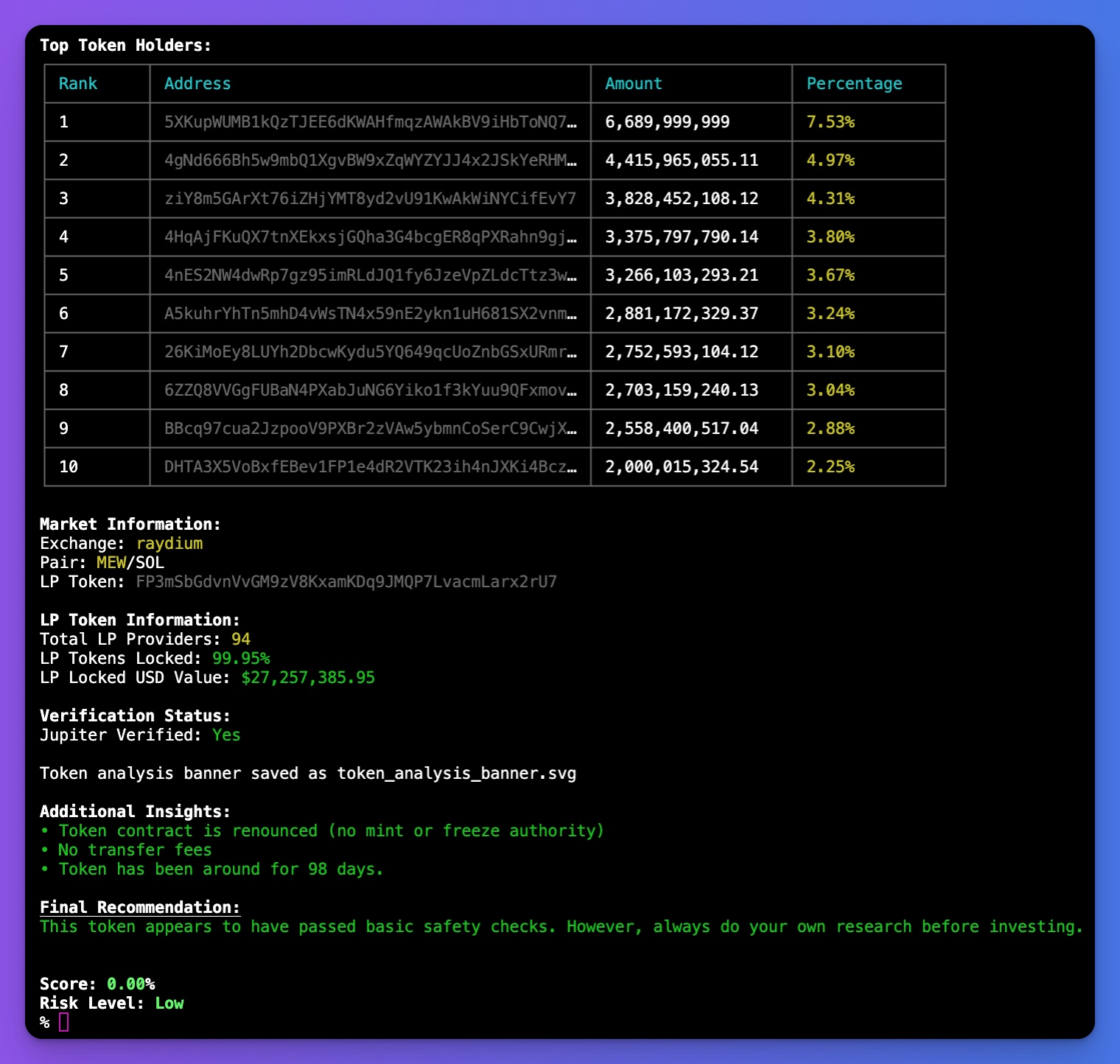This screenshot has height=1064, width=1120.
Task: Click the 7.53% percentage cell
Action: coord(830,122)
